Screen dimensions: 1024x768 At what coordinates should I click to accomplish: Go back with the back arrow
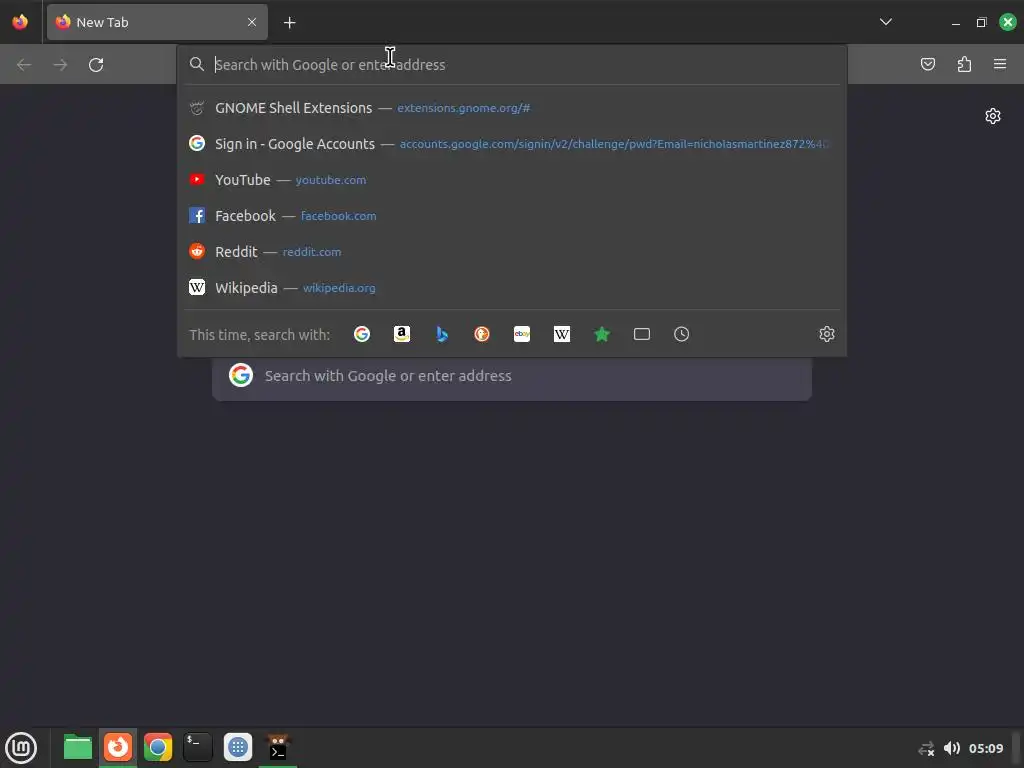click(24, 65)
